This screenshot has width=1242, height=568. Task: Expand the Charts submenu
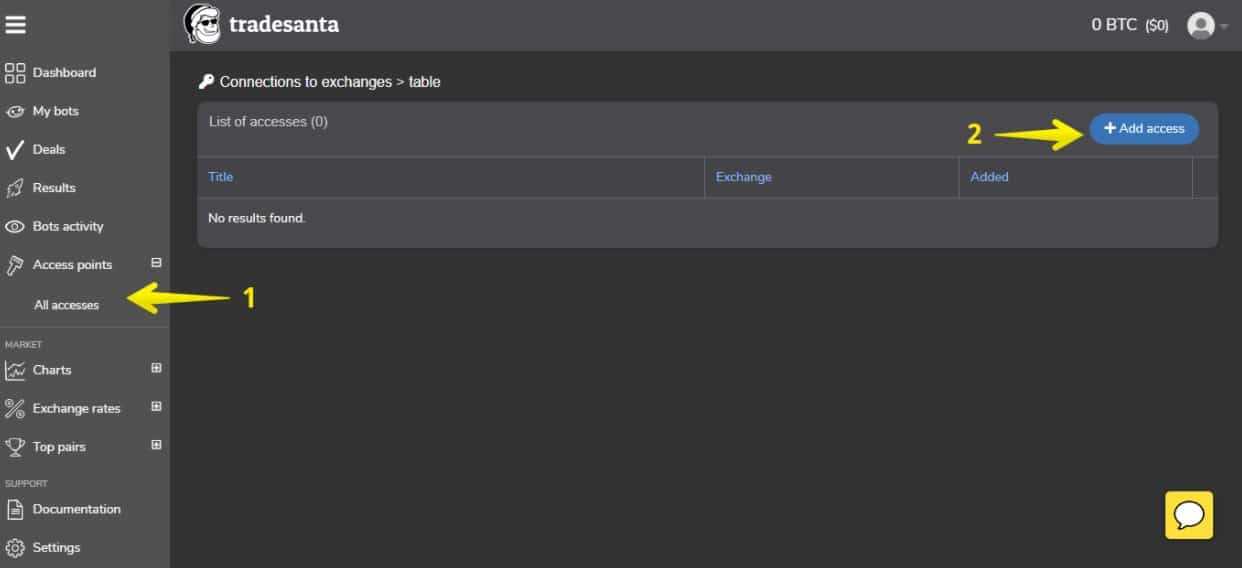(156, 368)
